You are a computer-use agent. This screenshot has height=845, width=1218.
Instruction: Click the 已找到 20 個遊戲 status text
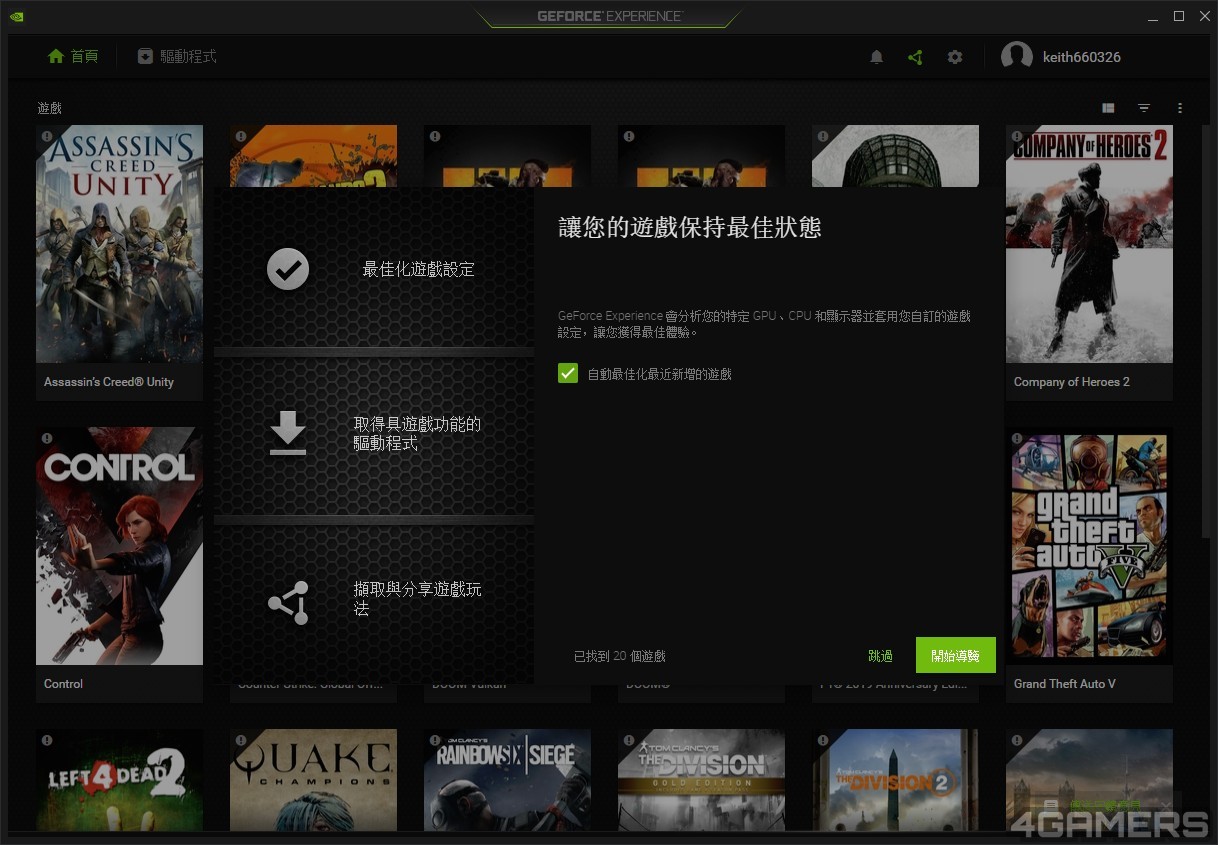click(x=619, y=656)
